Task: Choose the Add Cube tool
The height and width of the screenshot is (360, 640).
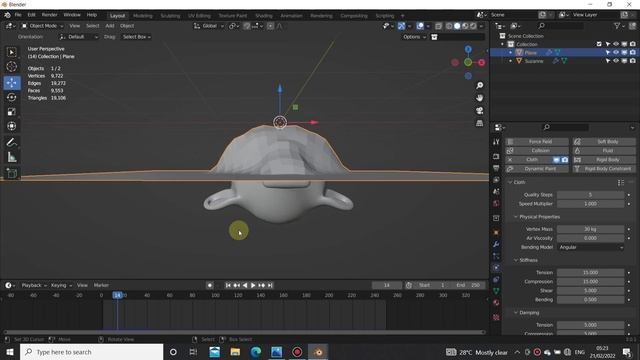Action: [x=11, y=173]
